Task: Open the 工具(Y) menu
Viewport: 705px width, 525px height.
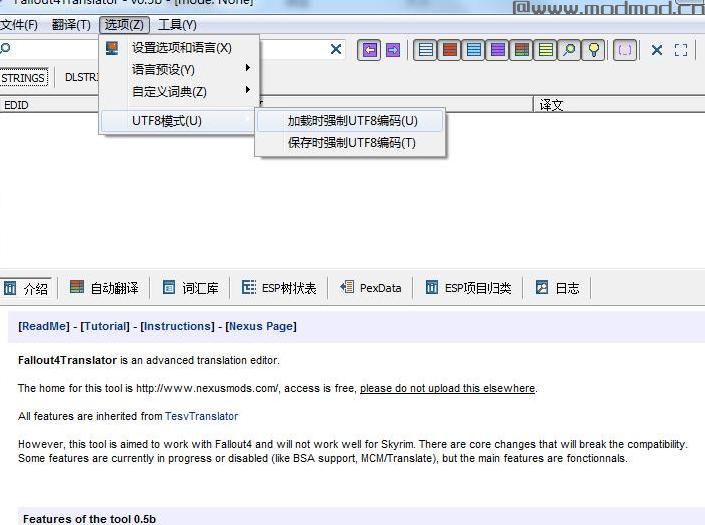Action: pyautogui.click(x=177, y=25)
